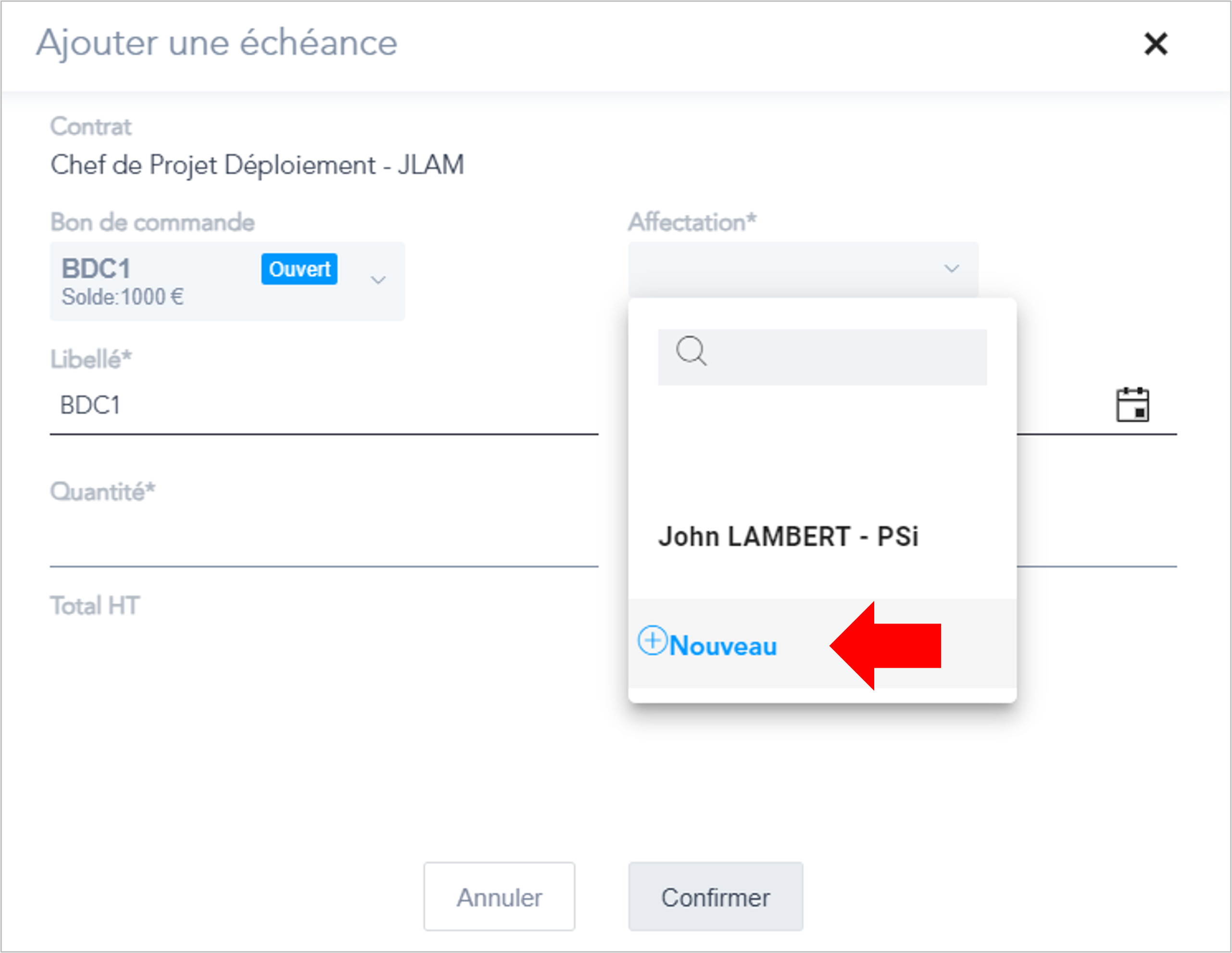Toggle the Affectation dropdown chevron
The height and width of the screenshot is (953, 1232).
tap(952, 268)
